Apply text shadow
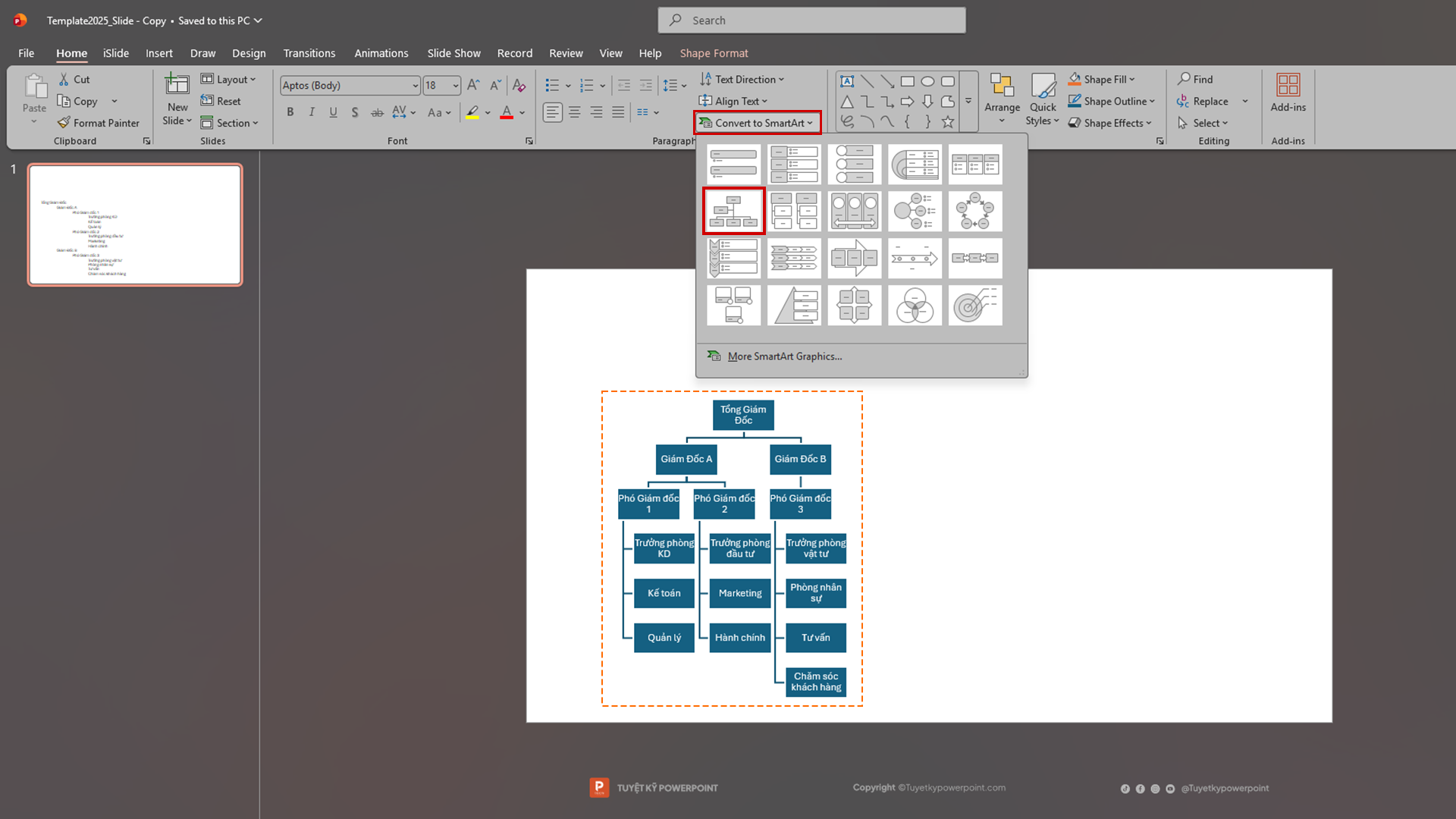Viewport: 1456px width, 819px height. 355,112
